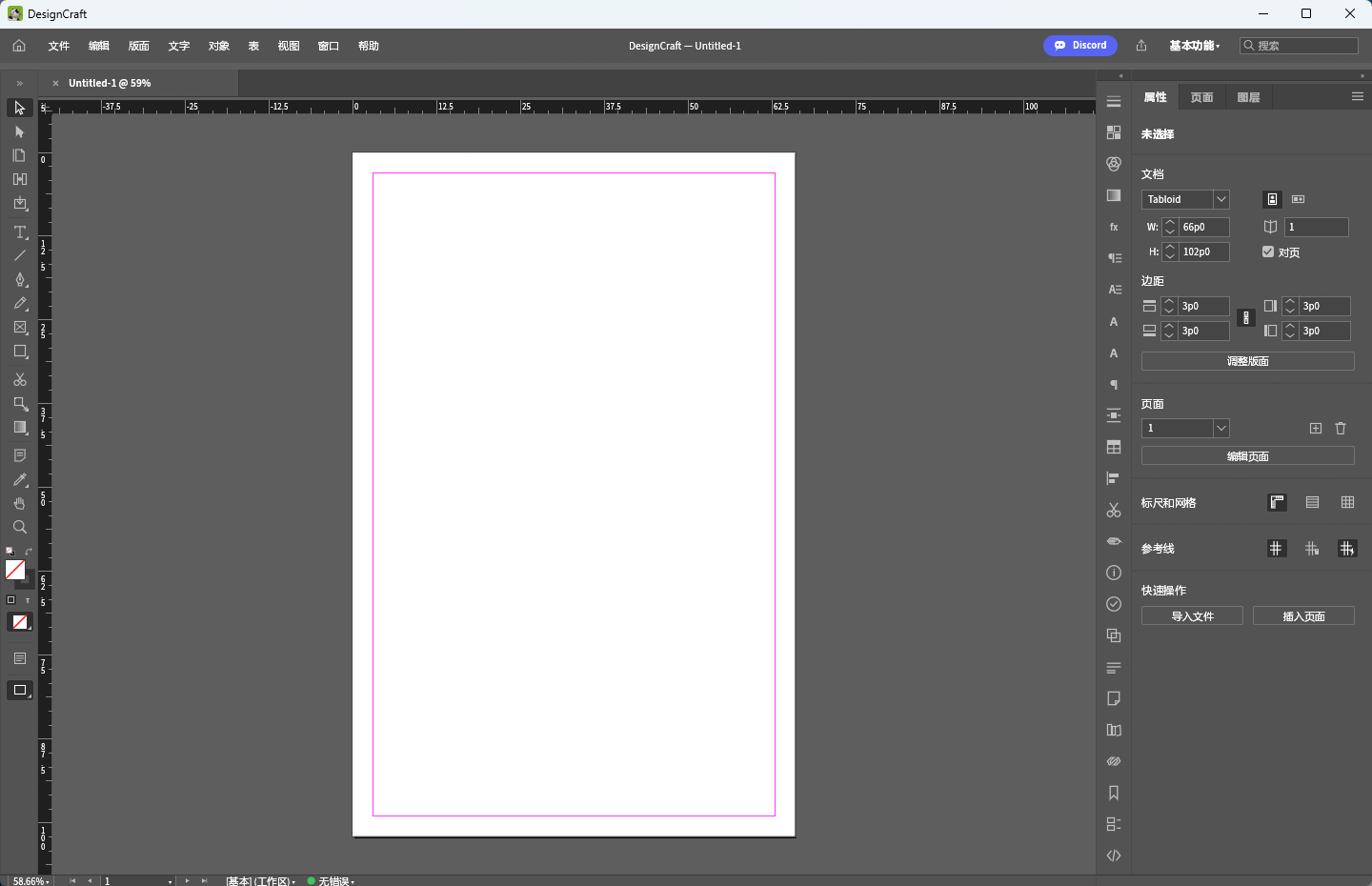Select the Pencil tool
This screenshot has width=1372, height=886.
[20, 303]
